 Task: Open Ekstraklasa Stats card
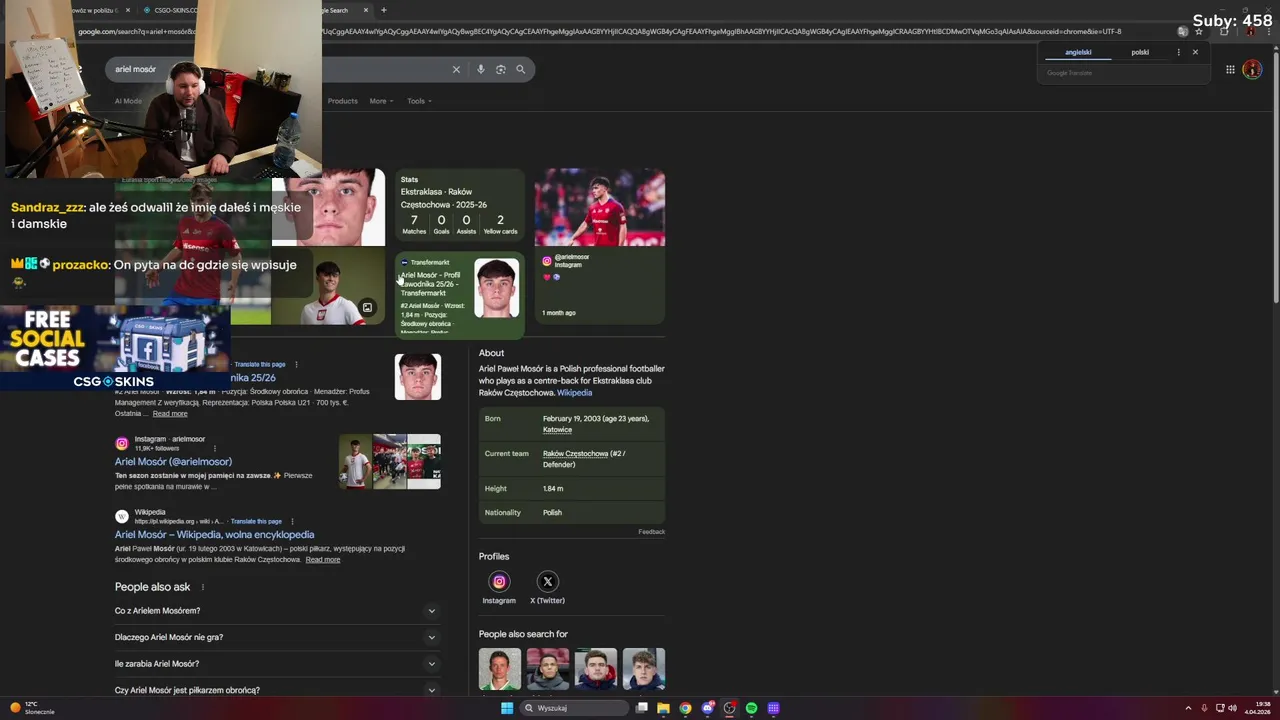click(460, 207)
